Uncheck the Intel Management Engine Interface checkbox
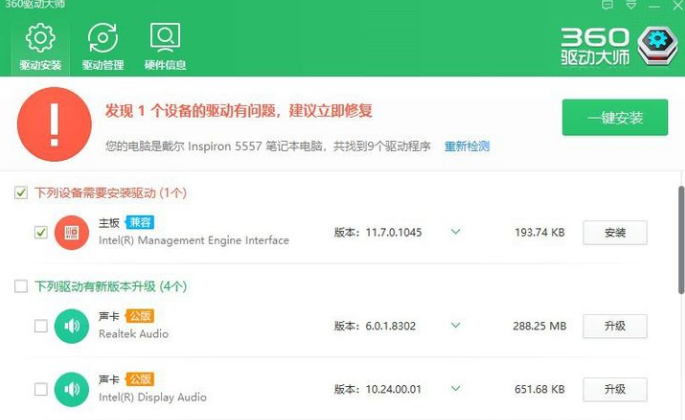This screenshot has height=420, width=685. coord(41,232)
